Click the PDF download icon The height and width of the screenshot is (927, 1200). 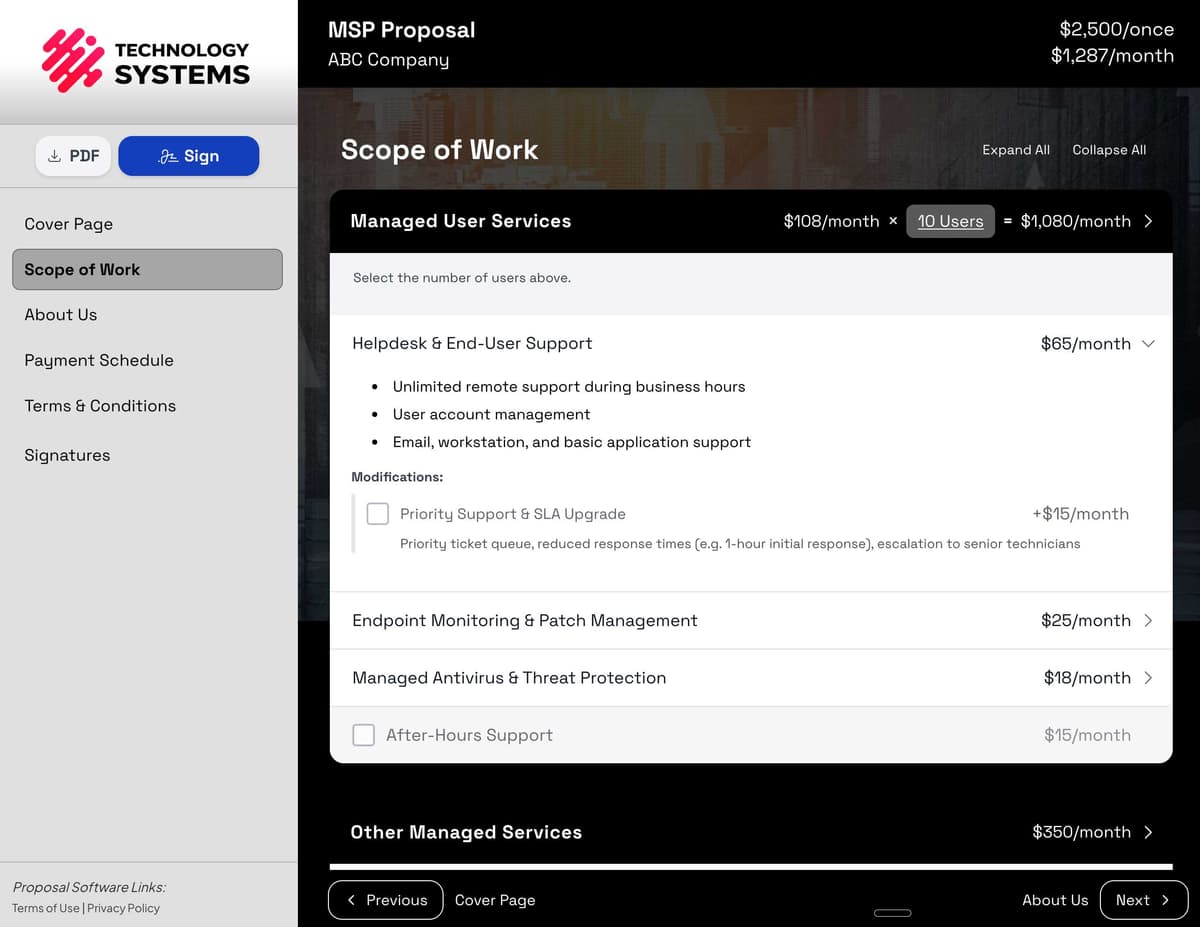pos(54,155)
